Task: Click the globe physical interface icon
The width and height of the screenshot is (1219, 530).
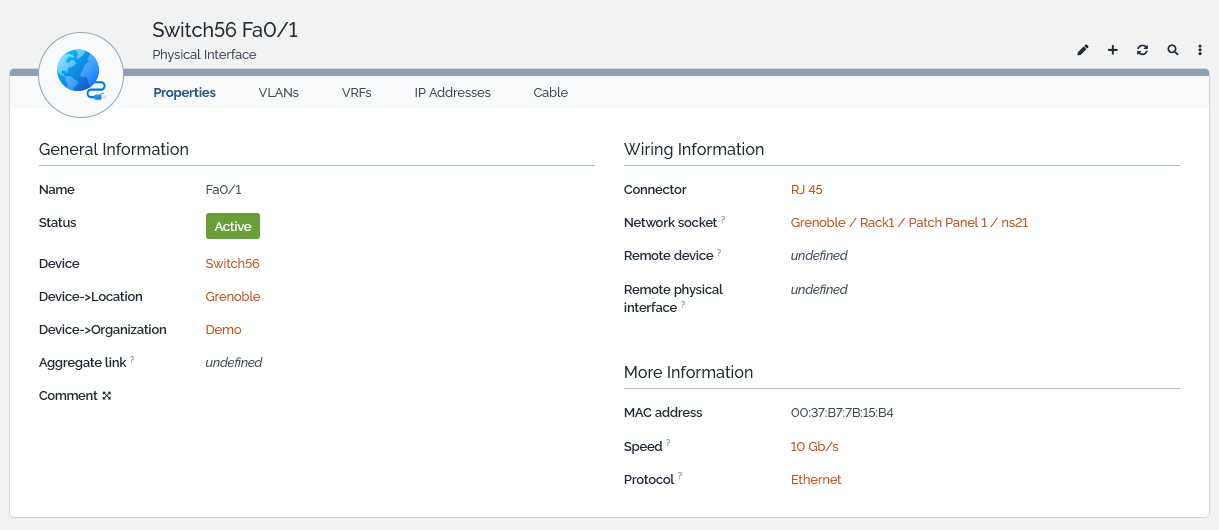Action: [x=81, y=75]
